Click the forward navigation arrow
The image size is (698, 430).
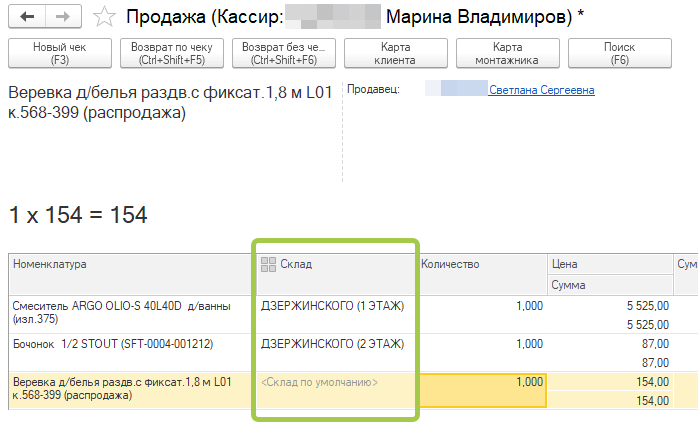(x=62, y=17)
